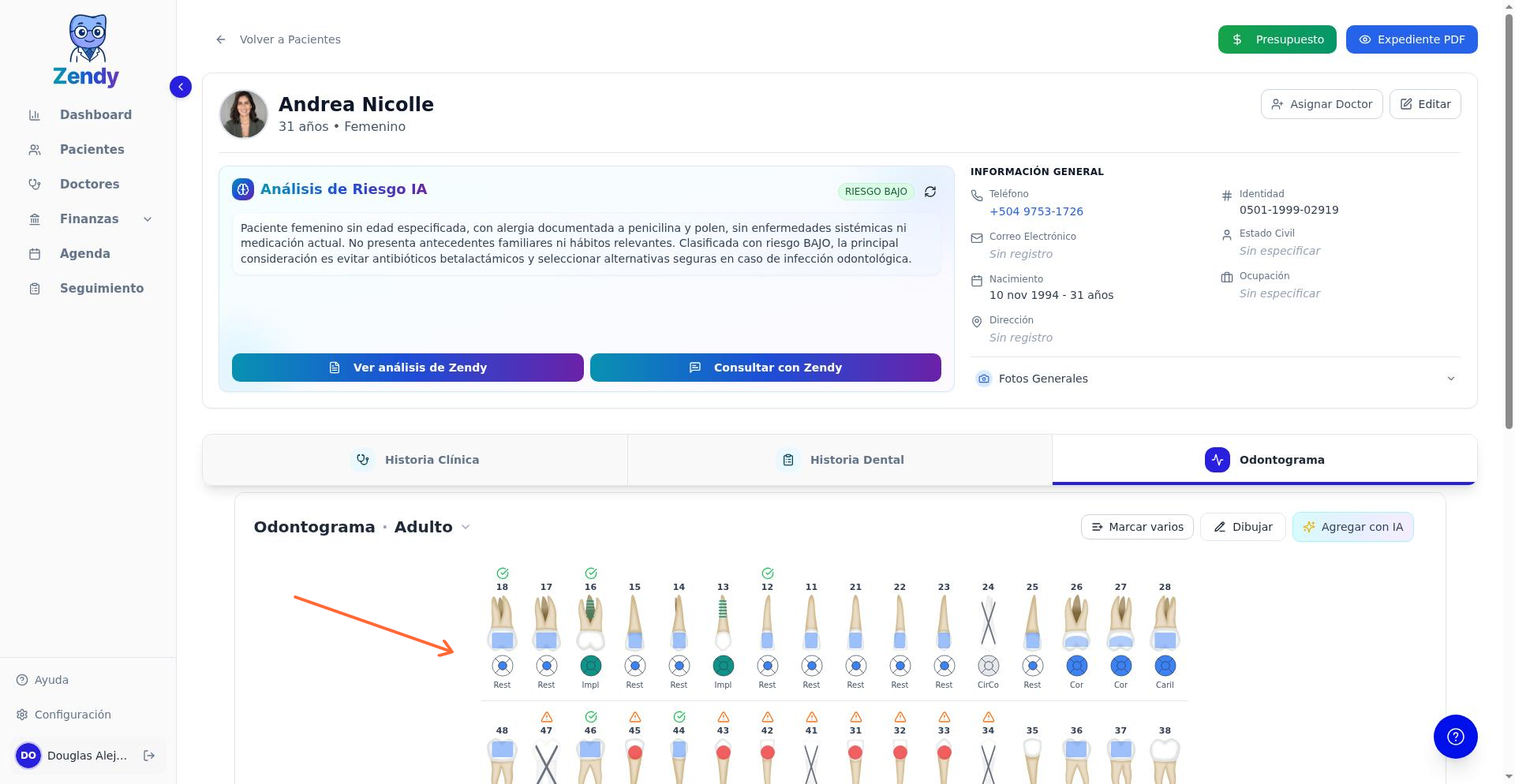Screen dimensions: 1515x784
Task: Click the tooth 21 number label
Action: pyautogui.click(x=855, y=587)
